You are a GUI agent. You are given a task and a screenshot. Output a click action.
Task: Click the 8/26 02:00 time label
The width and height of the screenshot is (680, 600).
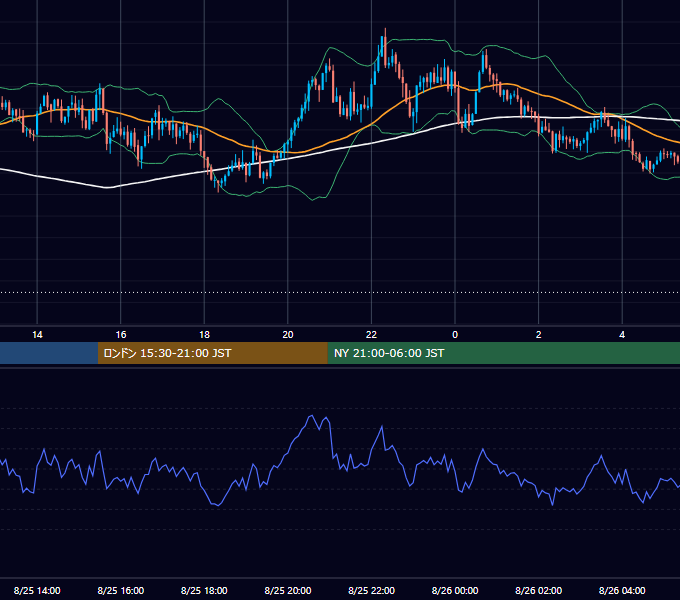point(538,590)
